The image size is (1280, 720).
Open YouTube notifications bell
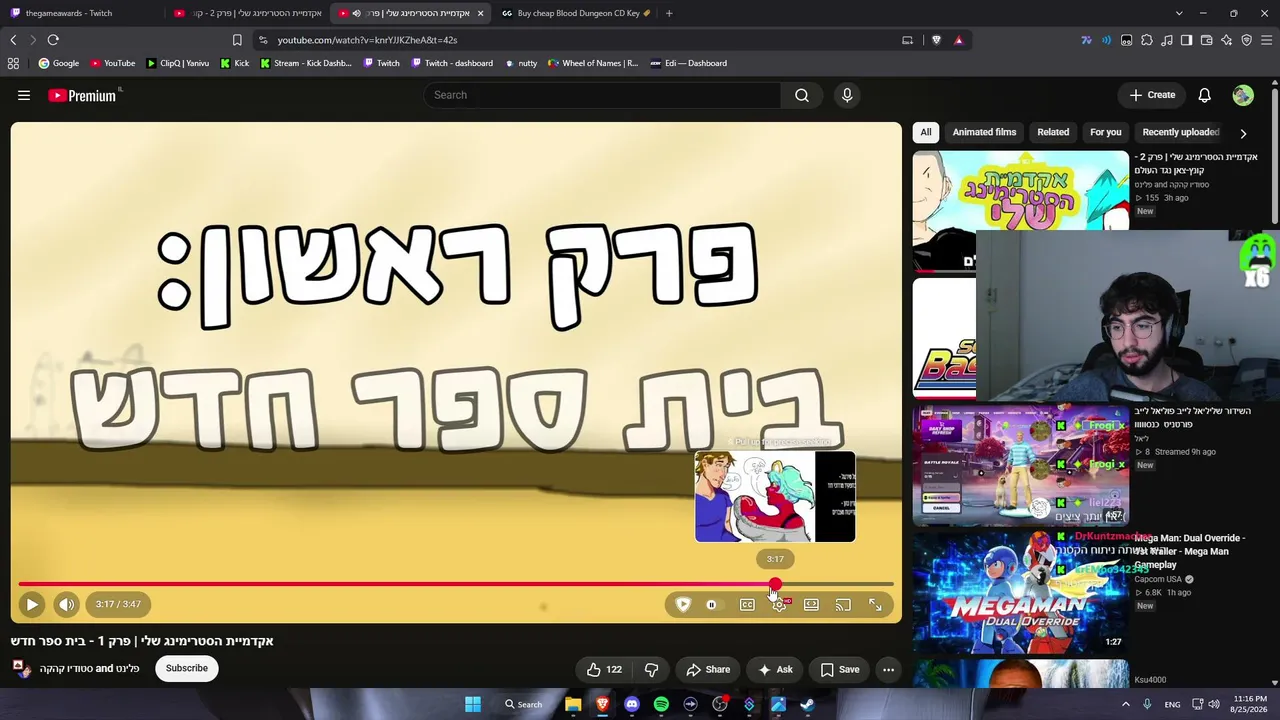[x=1205, y=95]
